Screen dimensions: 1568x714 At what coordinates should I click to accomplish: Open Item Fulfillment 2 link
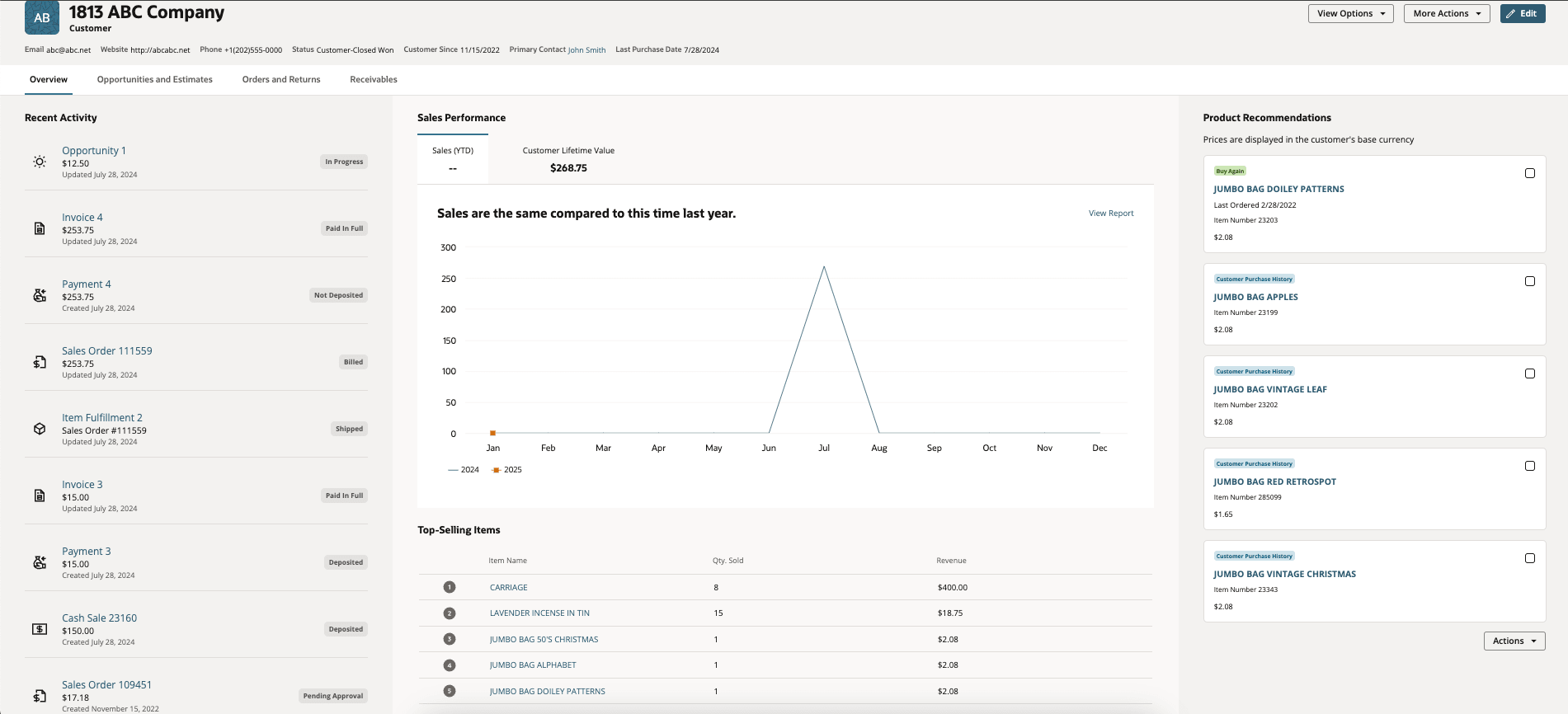pos(102,418)
